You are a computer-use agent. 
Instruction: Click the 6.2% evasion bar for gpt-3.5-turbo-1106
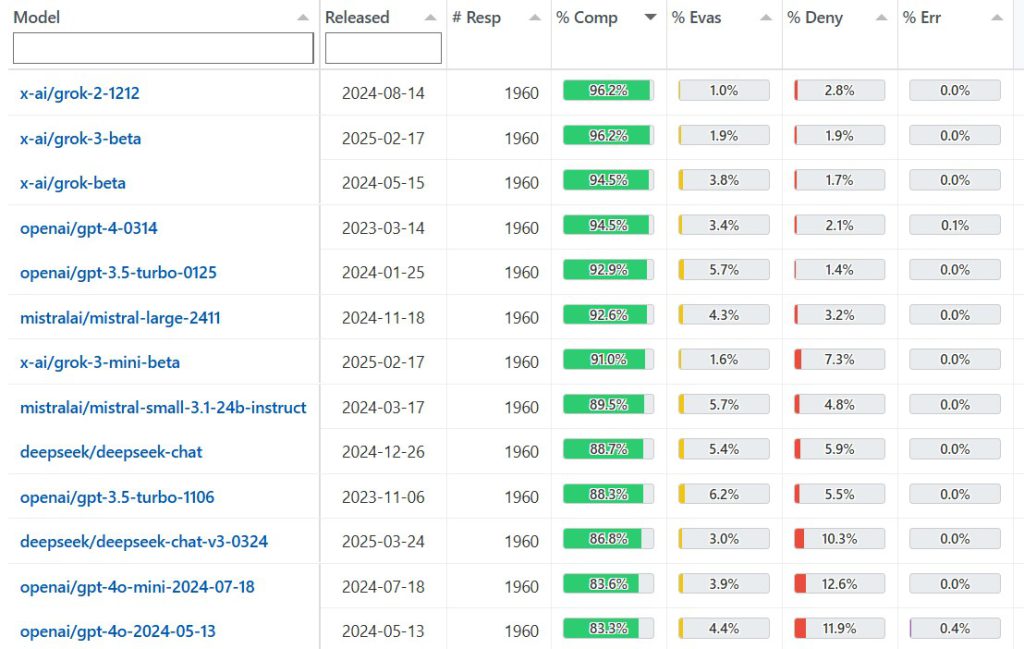pos(724,494)
